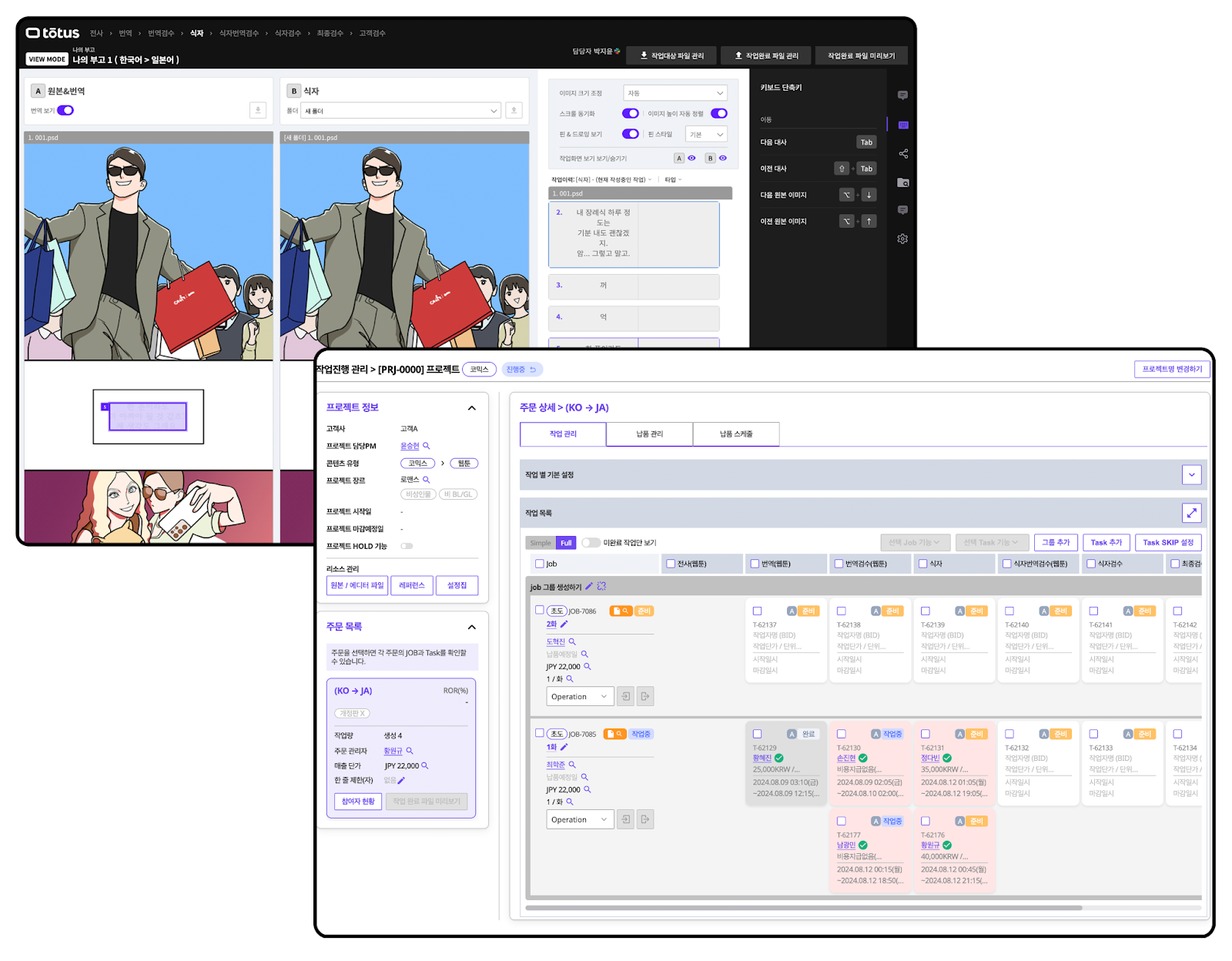Image resolution: width=1232 pixels, height=961 pixels.
Task: Open the 핀 스타일 dropdown set to 기본
Action: [706, 135]
